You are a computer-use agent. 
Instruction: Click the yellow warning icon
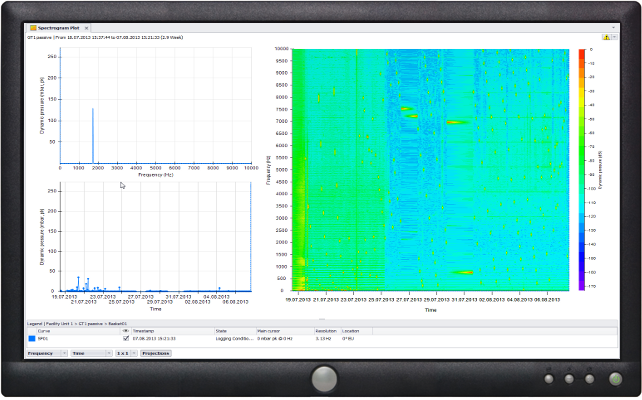tap(606, 37)
